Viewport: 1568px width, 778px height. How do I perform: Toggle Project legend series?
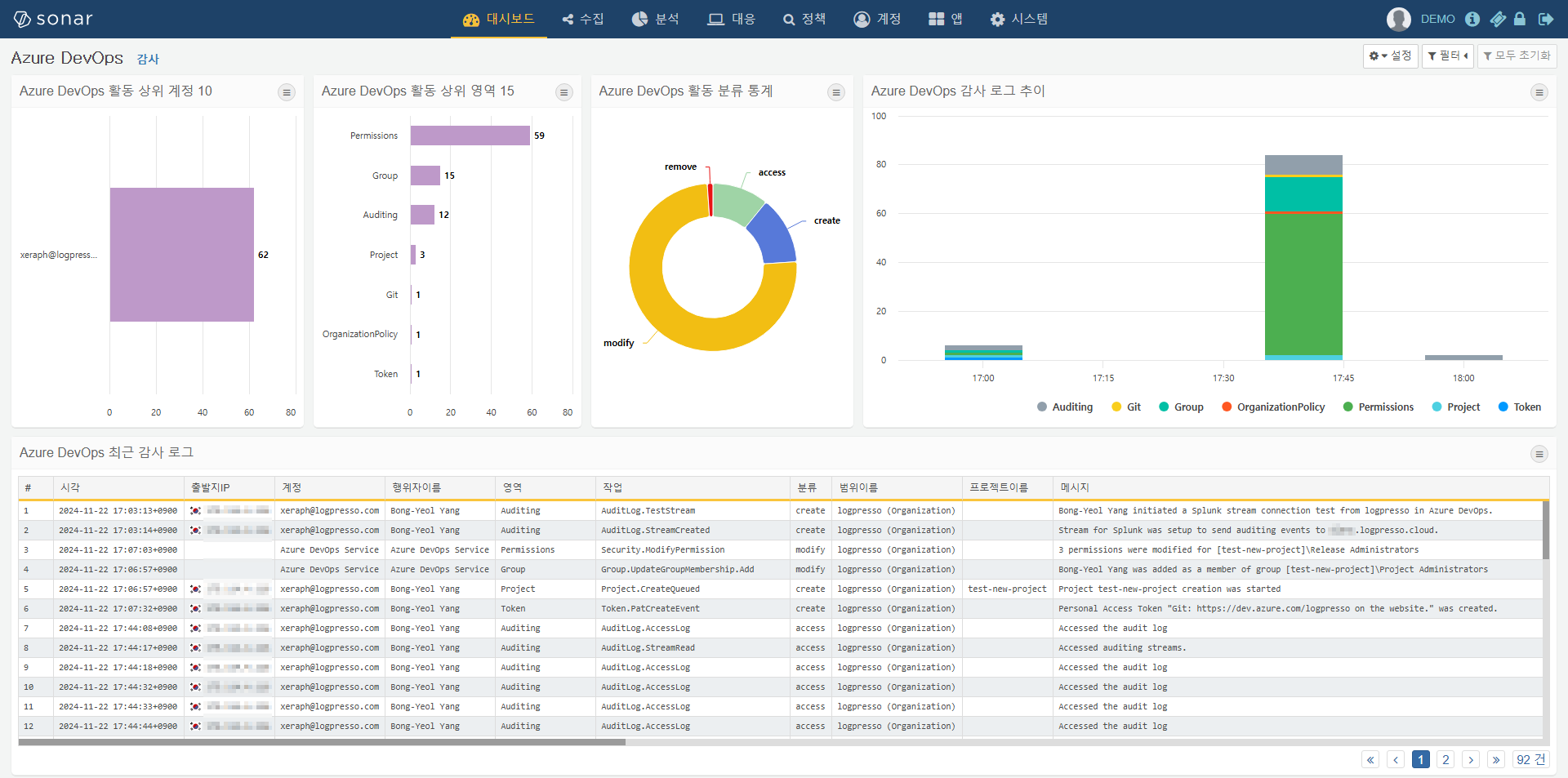[x=1456, y=407]
